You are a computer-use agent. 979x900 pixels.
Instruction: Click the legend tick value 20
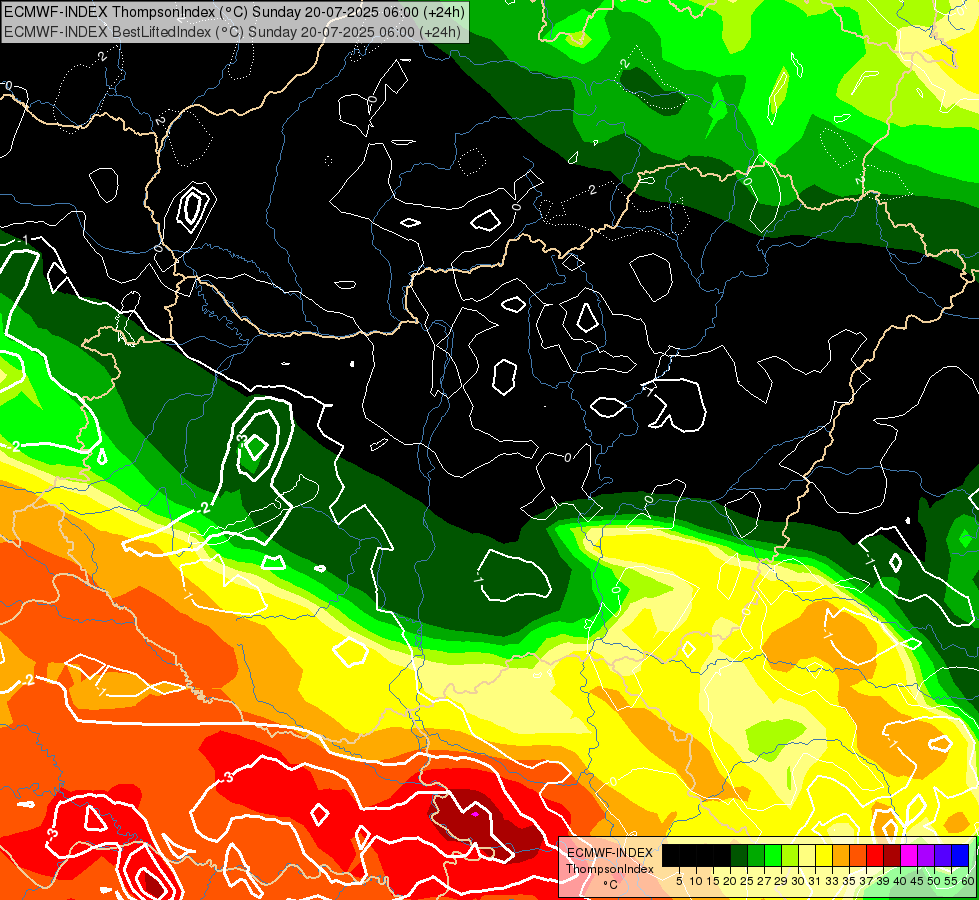tap(731, 881)
